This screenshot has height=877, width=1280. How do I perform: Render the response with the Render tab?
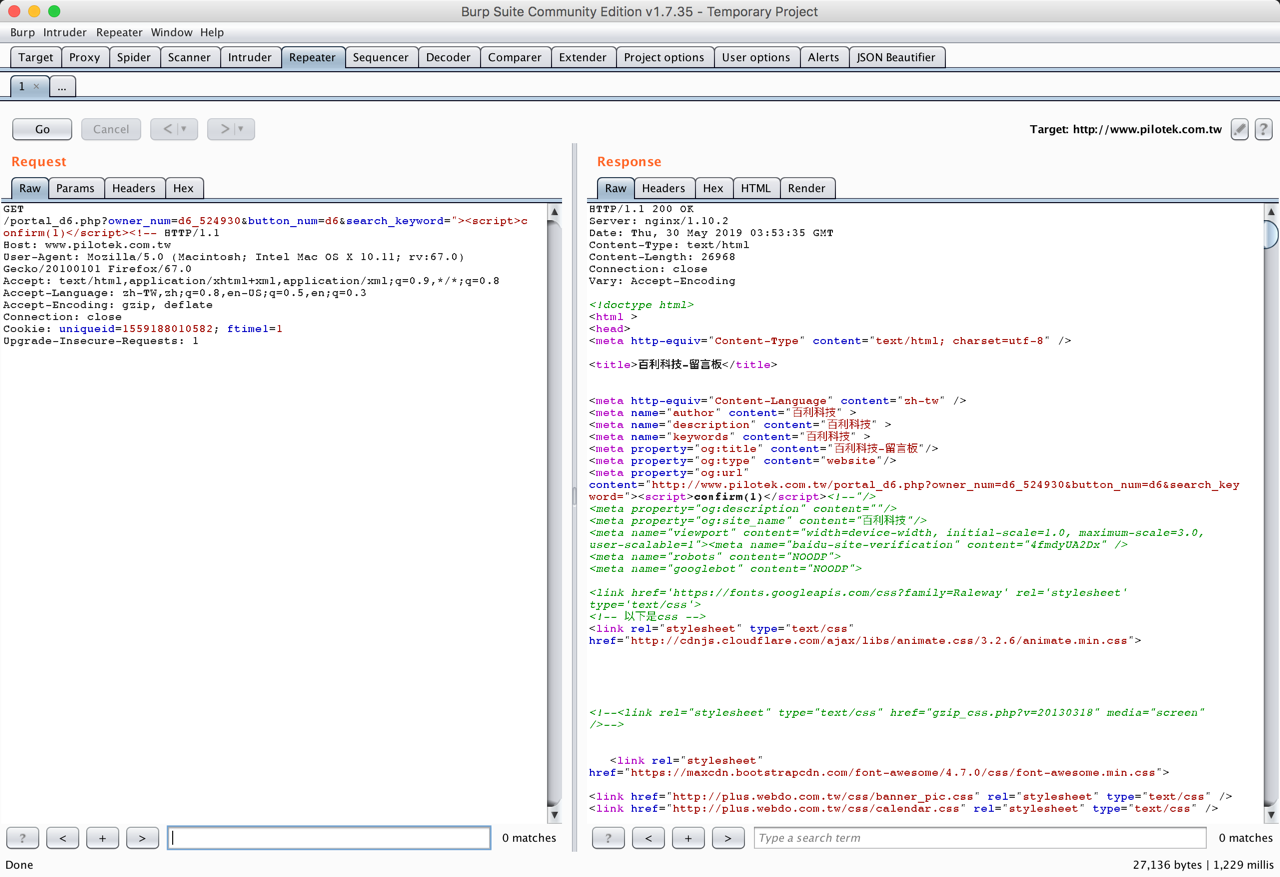coord(807,188)
